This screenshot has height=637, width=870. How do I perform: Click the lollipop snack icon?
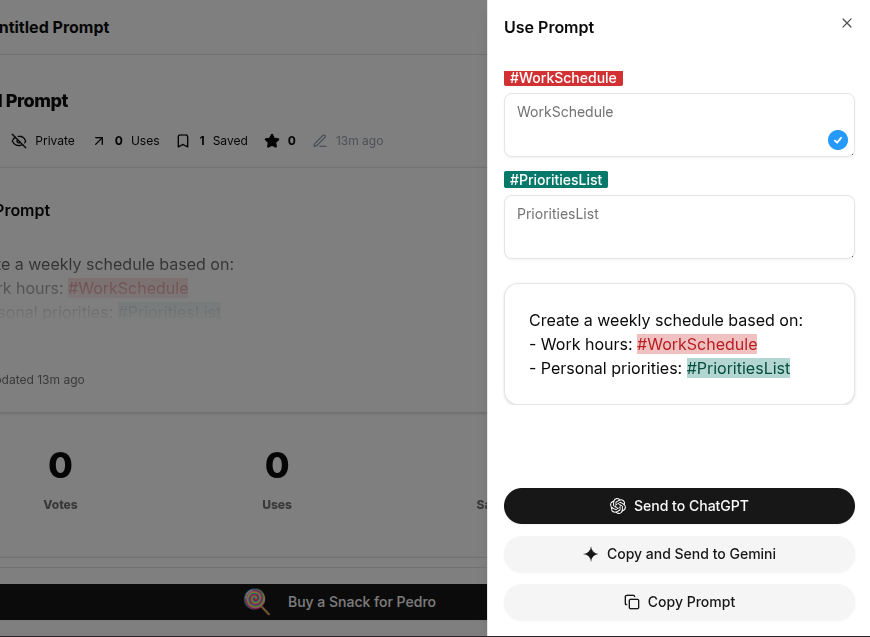click(x=258, y=602)
